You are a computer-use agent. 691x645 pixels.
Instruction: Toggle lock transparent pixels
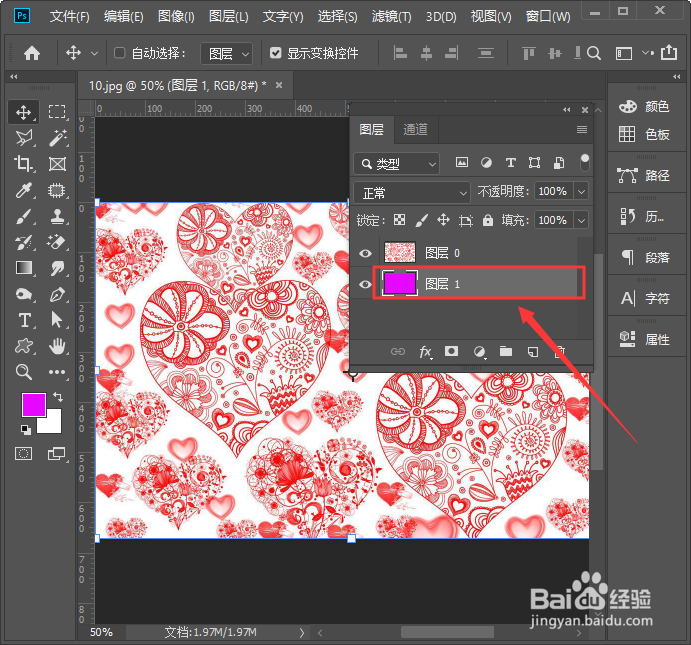point(400,220)
